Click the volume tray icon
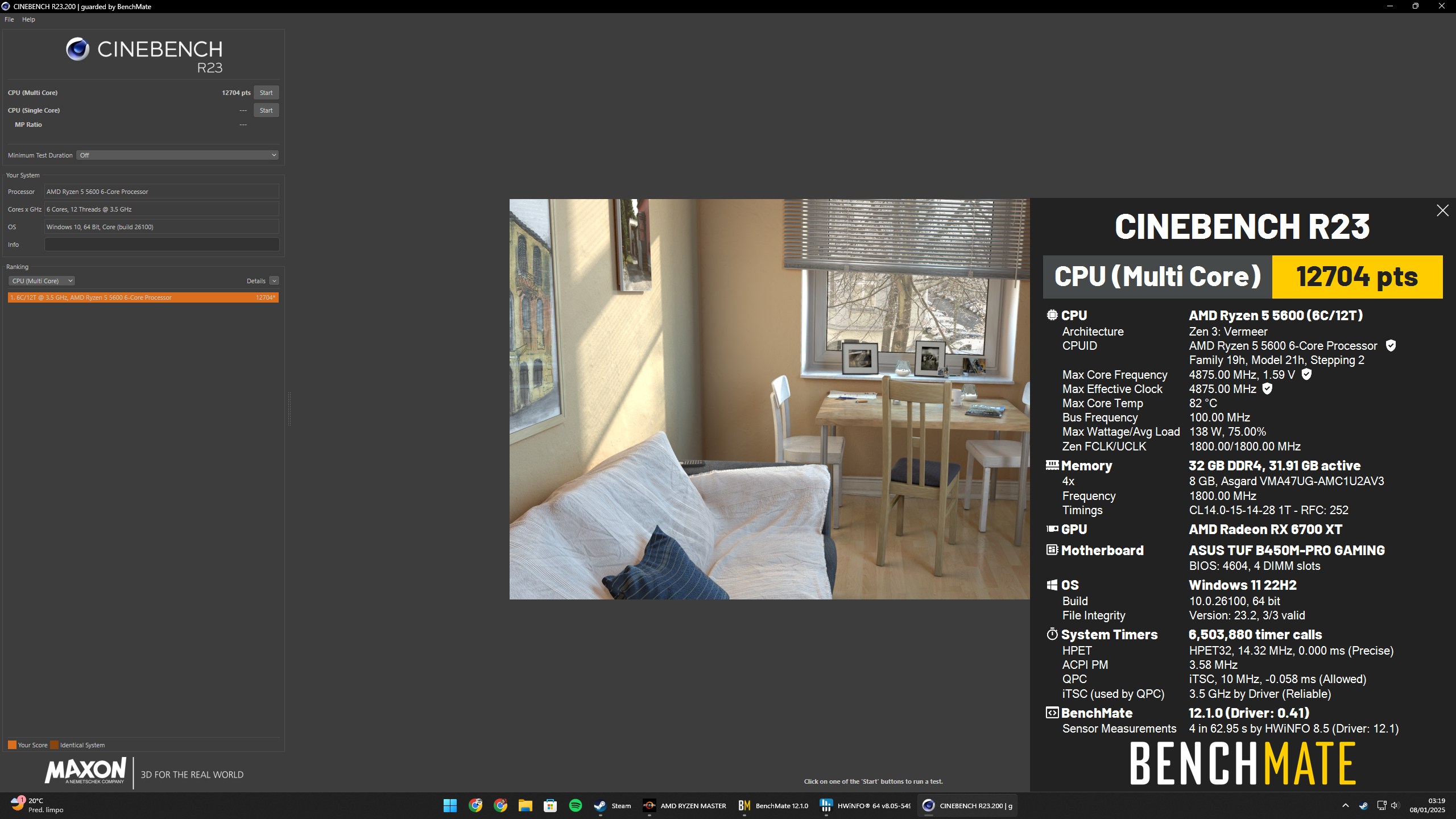 (1395, 805)
